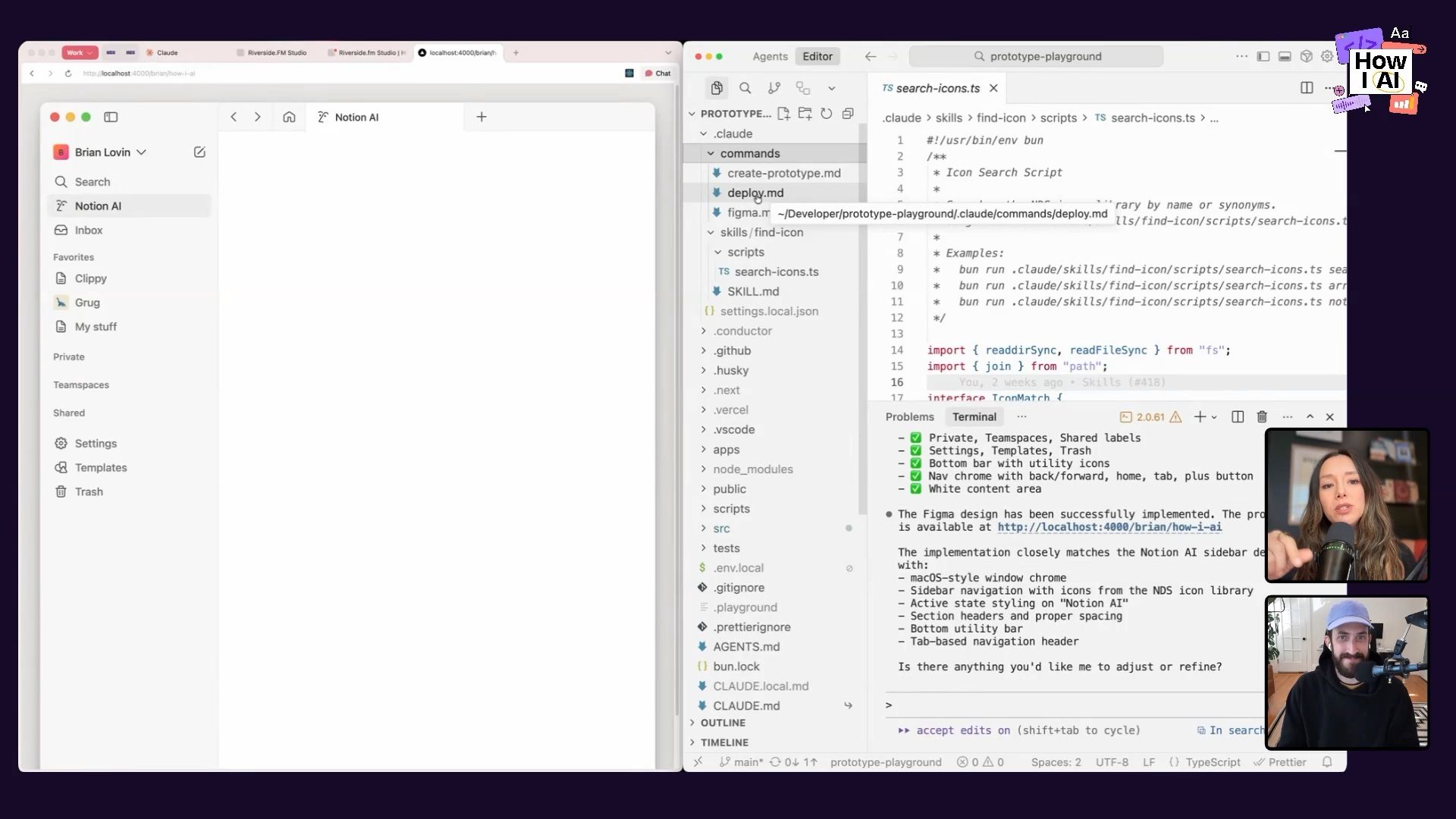Click the main* git branch in the status bar
Screen dimensions: 1456x819
741,762
